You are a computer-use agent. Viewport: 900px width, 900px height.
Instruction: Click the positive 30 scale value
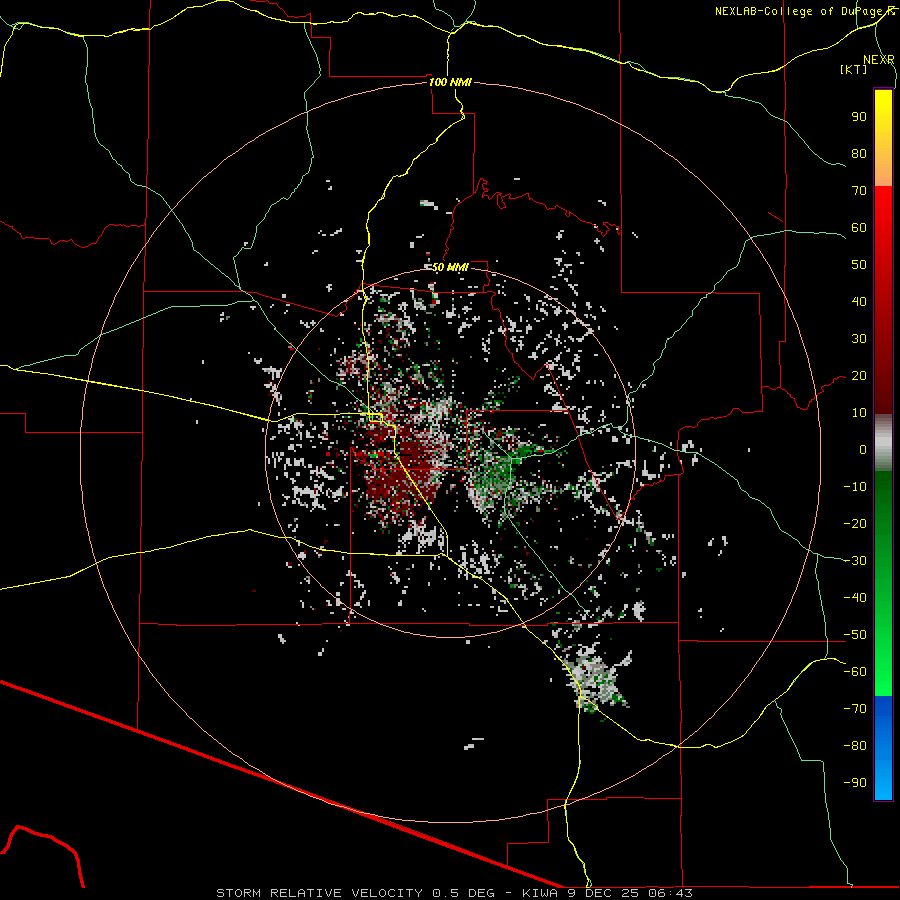(x=859, y=339)
